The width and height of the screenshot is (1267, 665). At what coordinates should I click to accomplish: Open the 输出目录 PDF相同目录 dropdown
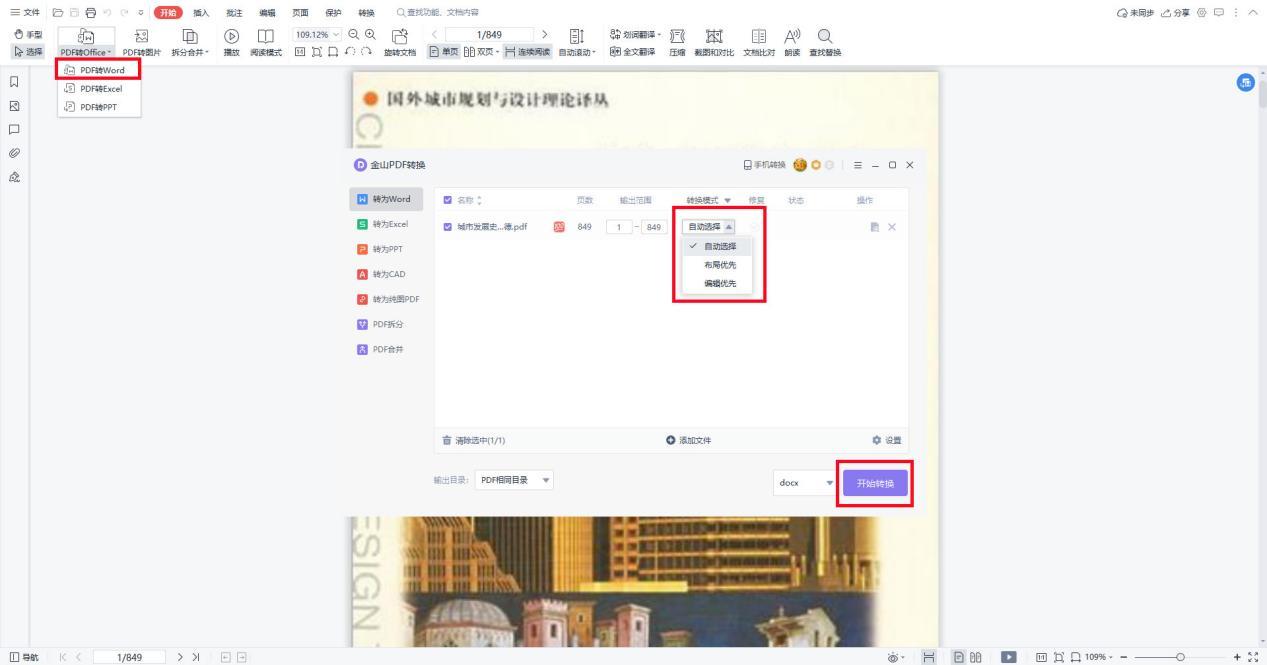[x=515, y=480]
